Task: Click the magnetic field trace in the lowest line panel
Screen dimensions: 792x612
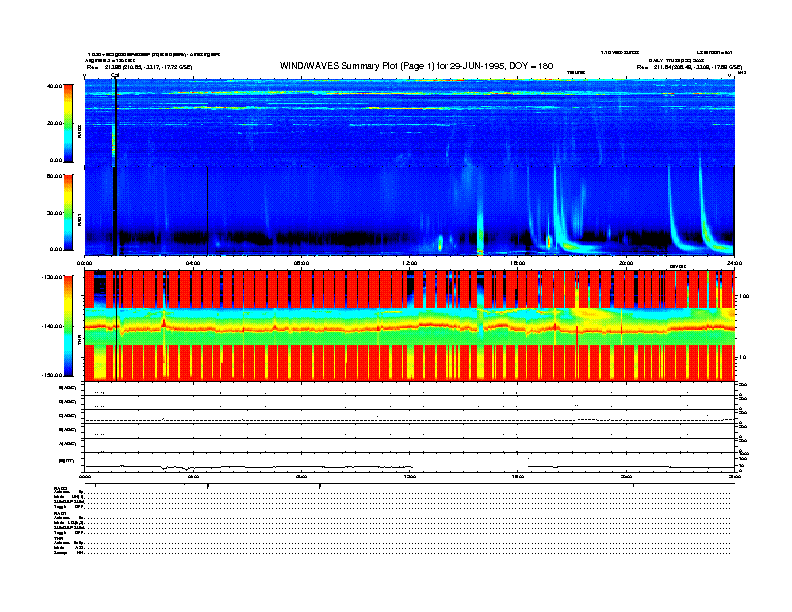Action: [x=410, y=467]
